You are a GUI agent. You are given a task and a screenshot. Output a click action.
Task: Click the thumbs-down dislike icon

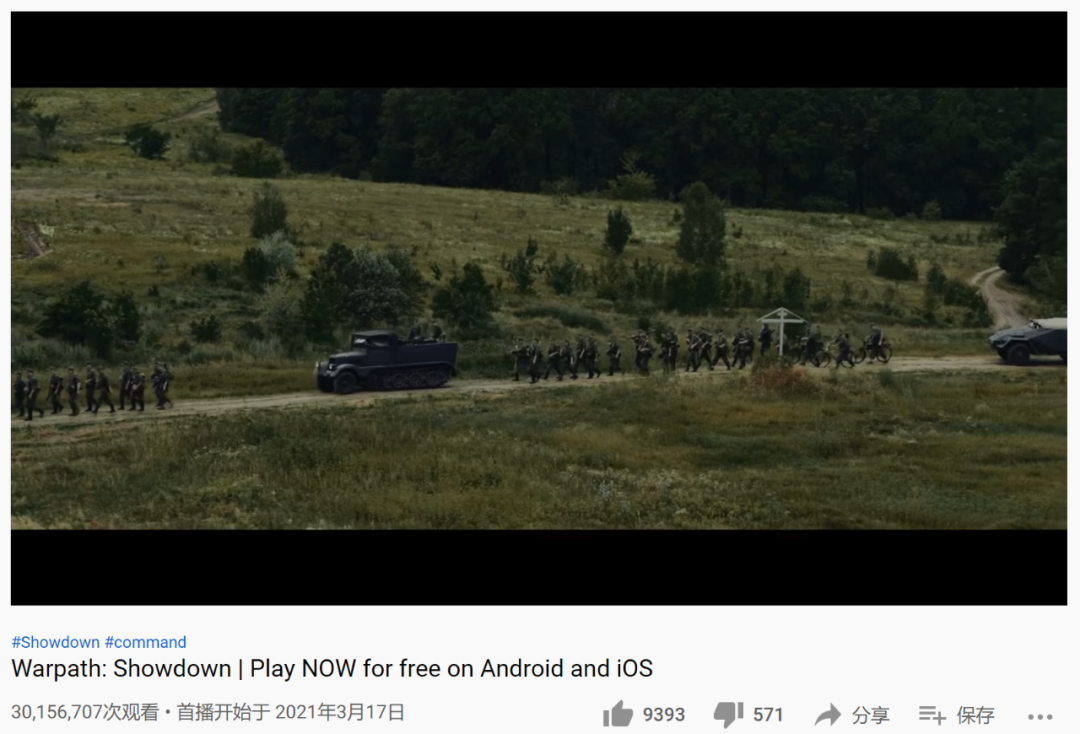point(729,715)
